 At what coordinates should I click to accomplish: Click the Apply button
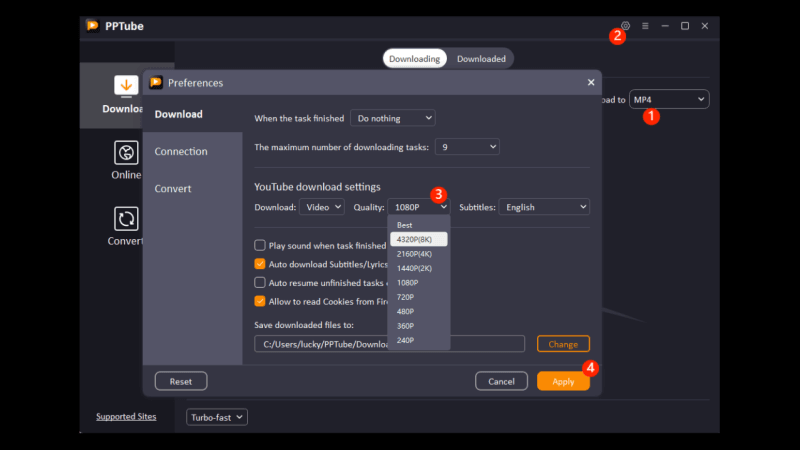(563, 381)
